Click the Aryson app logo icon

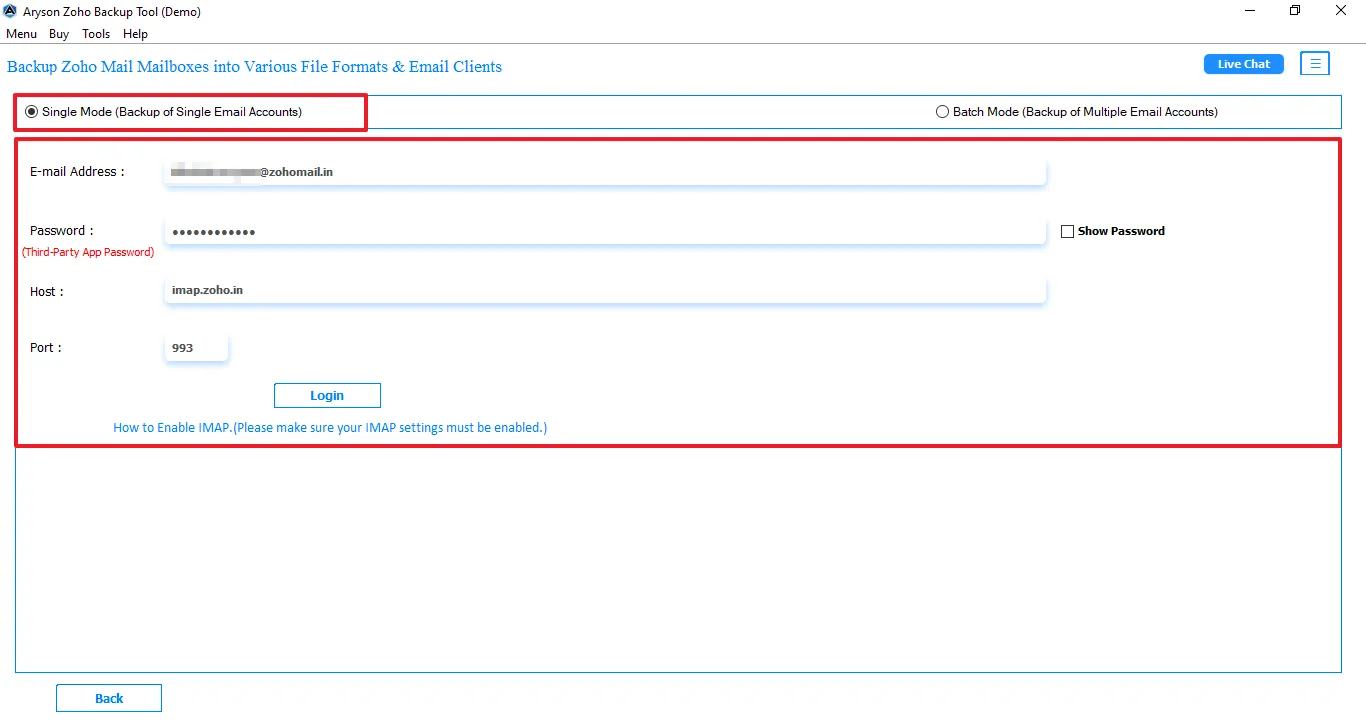10,11
